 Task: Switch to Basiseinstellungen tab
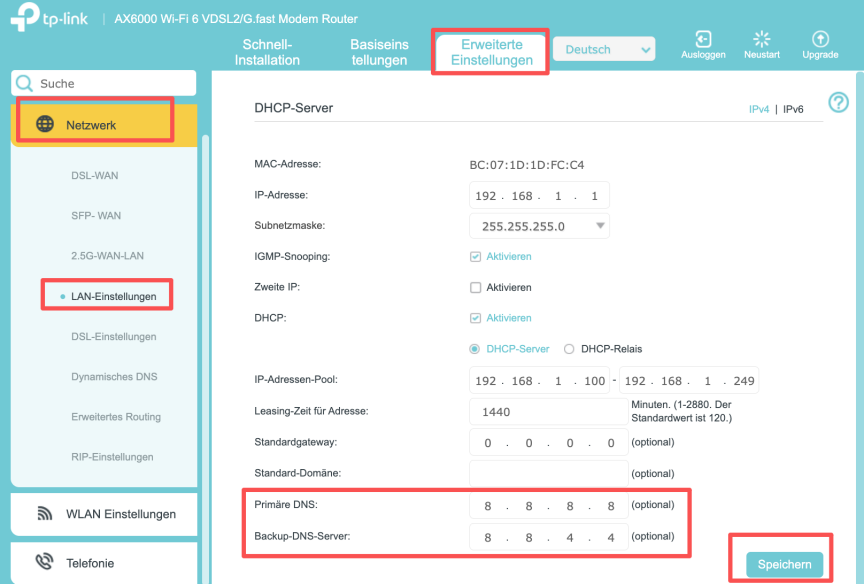pos(380,52)
